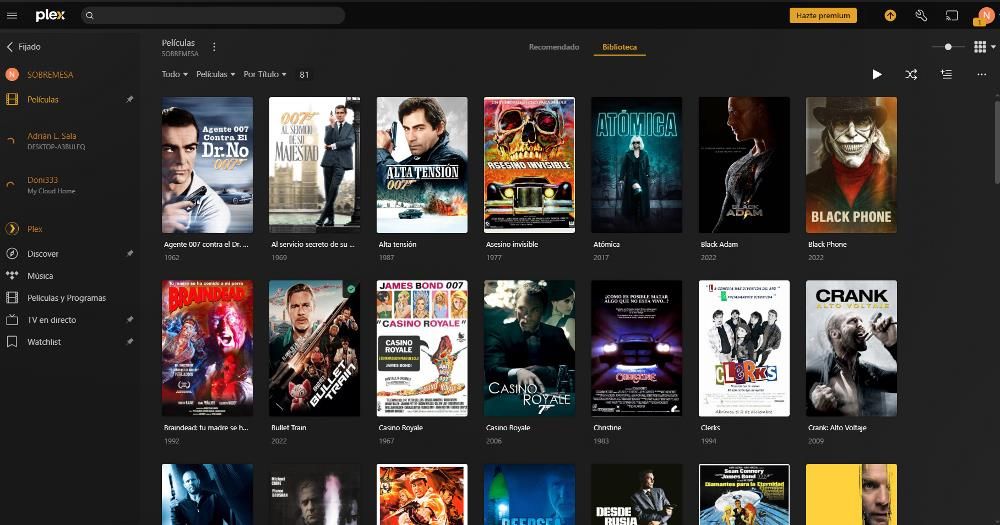
Task: Go back with the Fijado chevron
Action: 10,47
